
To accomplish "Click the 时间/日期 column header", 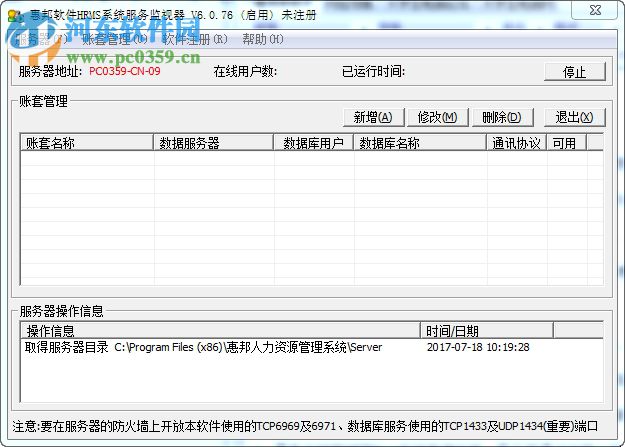I will click(487, 331).
